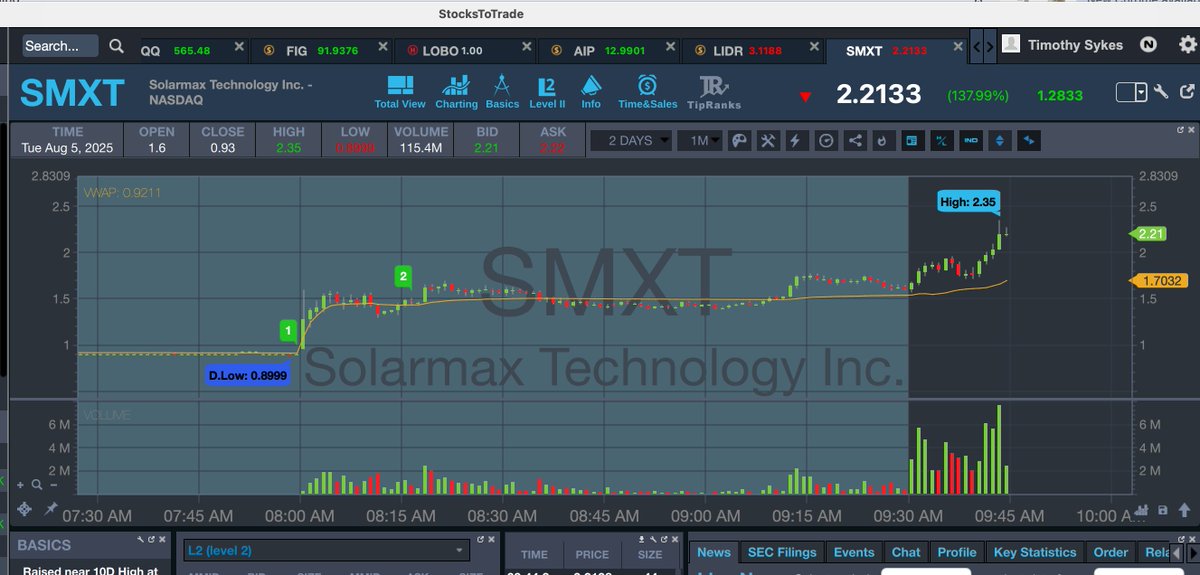Open the Chat tab
Viewport: 1200px width, 575px height.
[x=906, y=552]
